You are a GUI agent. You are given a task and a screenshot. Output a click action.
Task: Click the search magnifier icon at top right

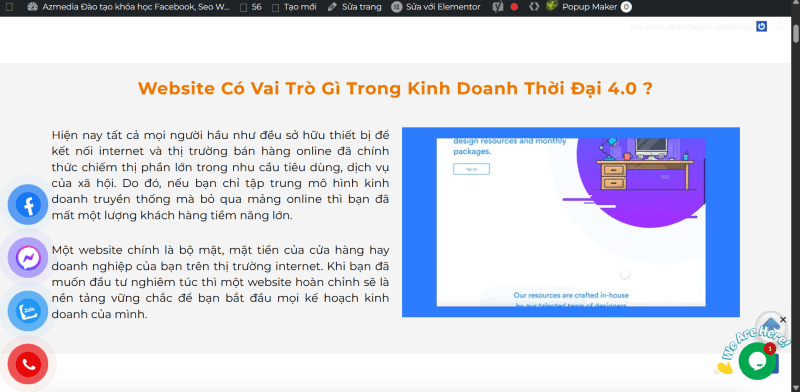pyautogui.click(x=781, y=27)
